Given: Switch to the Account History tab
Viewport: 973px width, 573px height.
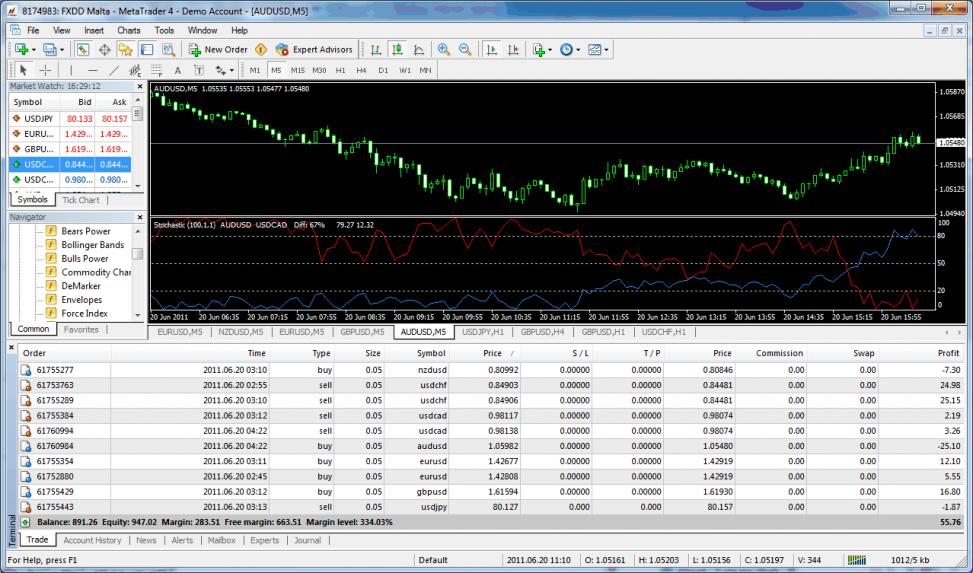Looking at the screenshot, I should pyautogui.click(x=92, y=540).
